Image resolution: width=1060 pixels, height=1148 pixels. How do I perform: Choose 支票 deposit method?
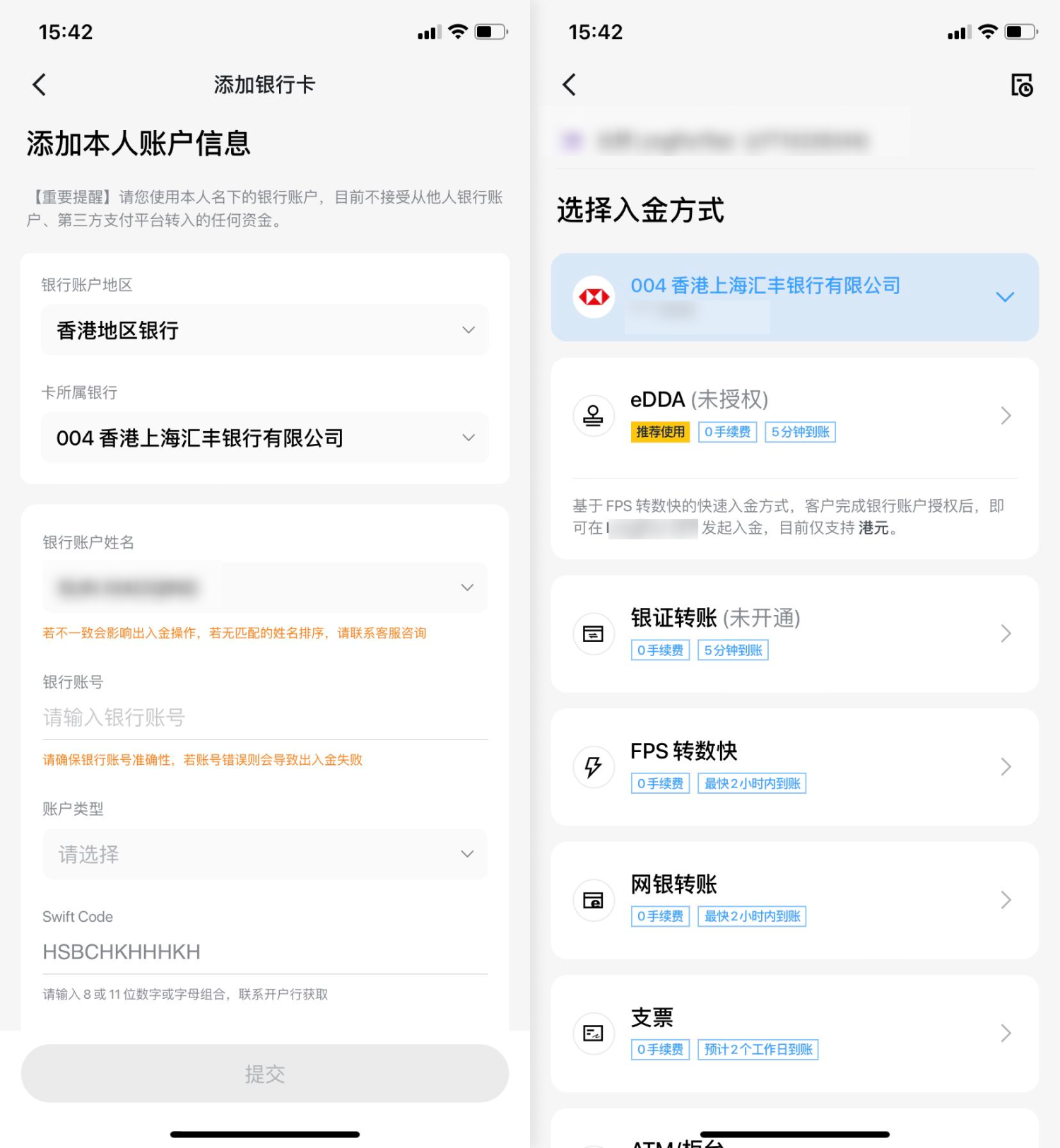point(795,1033)
